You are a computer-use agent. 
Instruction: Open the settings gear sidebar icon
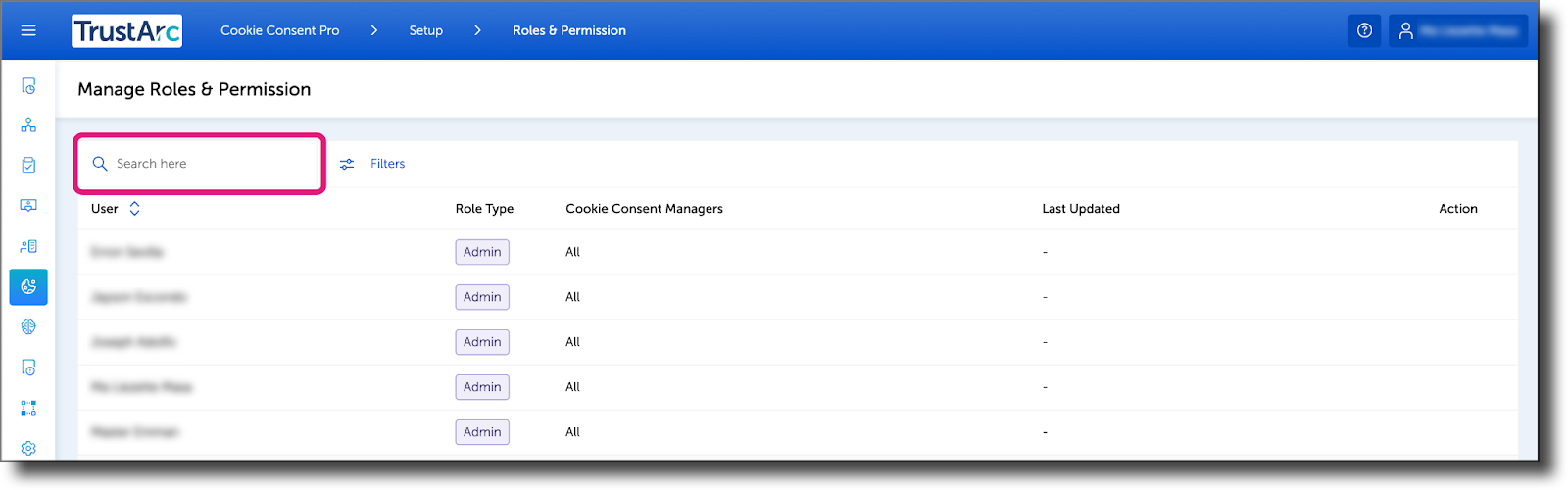point(28,448)
